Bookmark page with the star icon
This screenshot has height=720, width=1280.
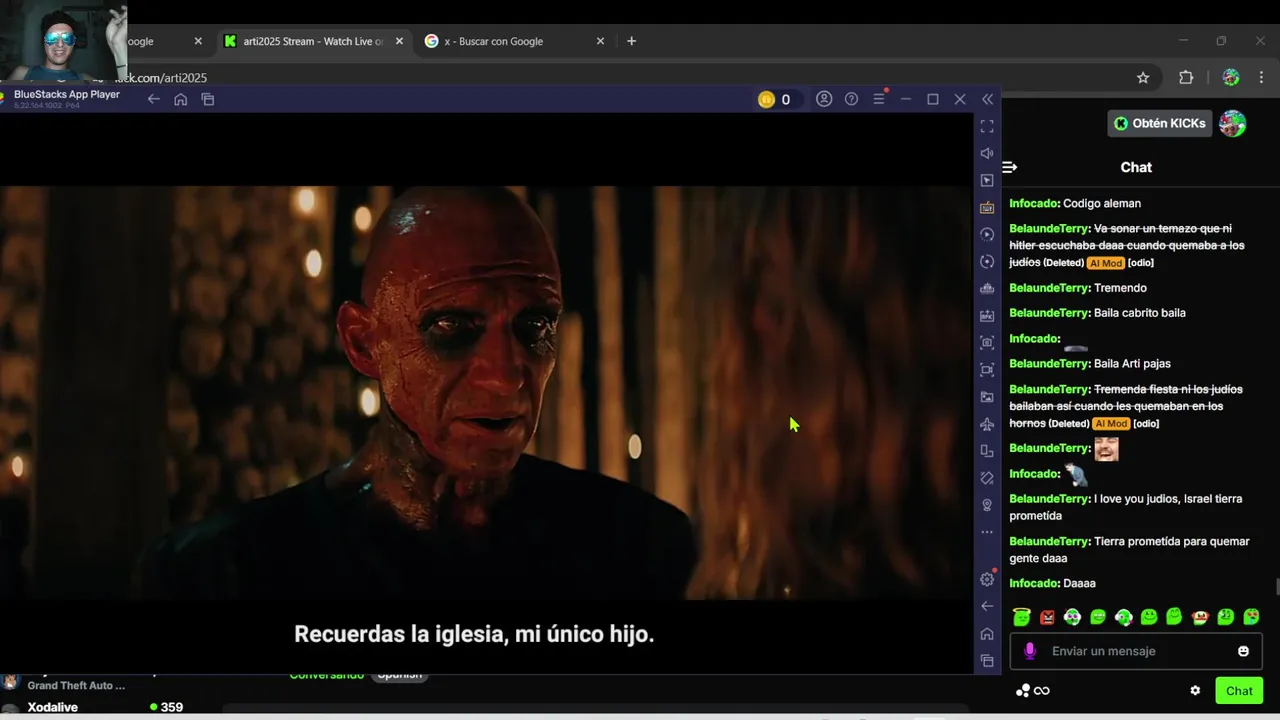pos(1143,77)
